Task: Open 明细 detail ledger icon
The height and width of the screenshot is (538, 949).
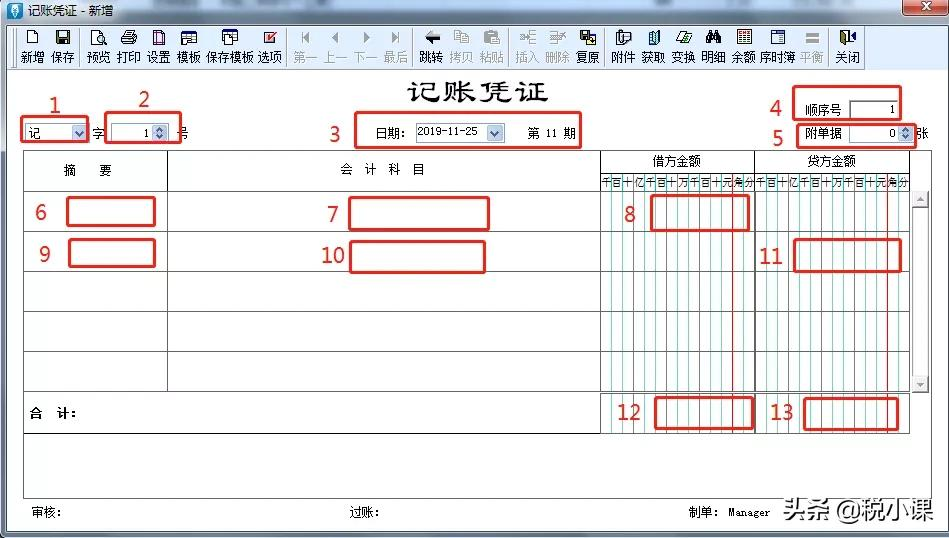Action: [x=713, y=47]
